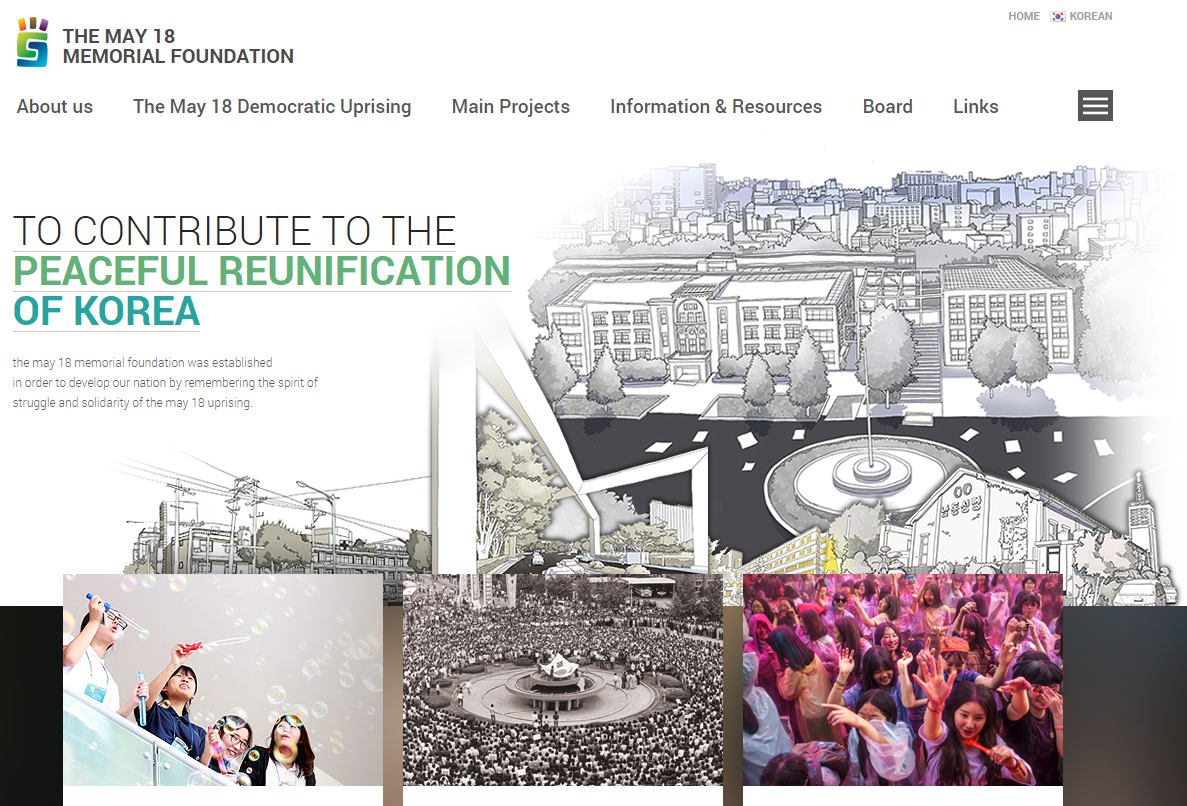This screenshot has width=1187, height=806.
Task: Open the children blowing bubbles photo
Action: pyautogui.click(x=223, y=680)
